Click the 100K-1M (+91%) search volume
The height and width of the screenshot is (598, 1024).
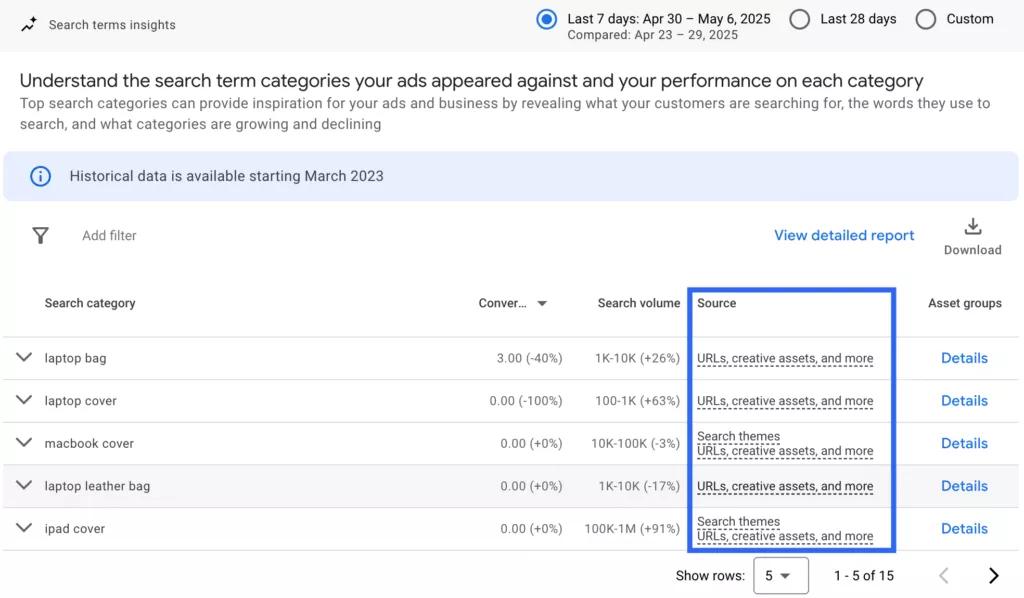[x=632, y=529]
